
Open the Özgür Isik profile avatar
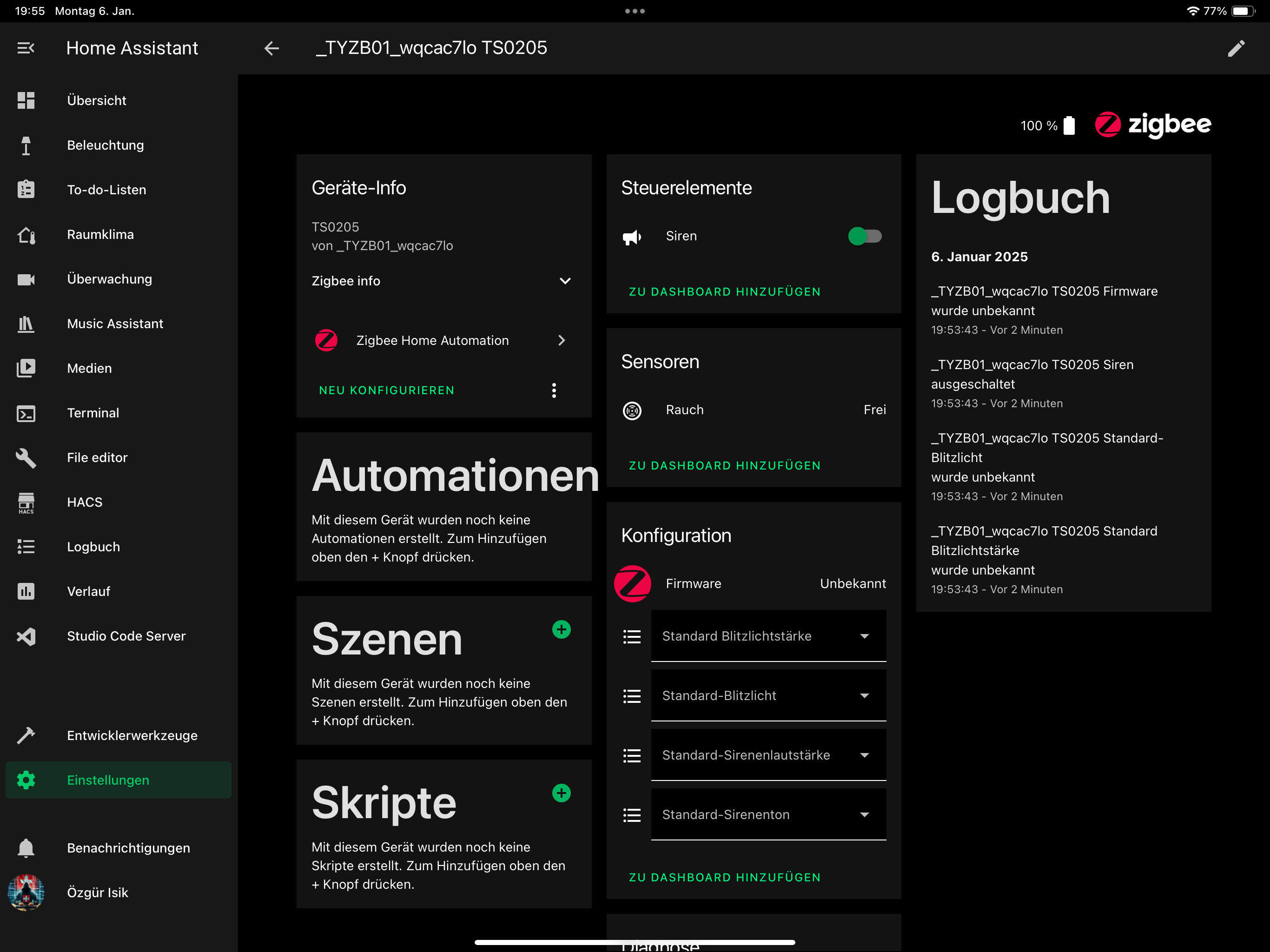[26, 892]
